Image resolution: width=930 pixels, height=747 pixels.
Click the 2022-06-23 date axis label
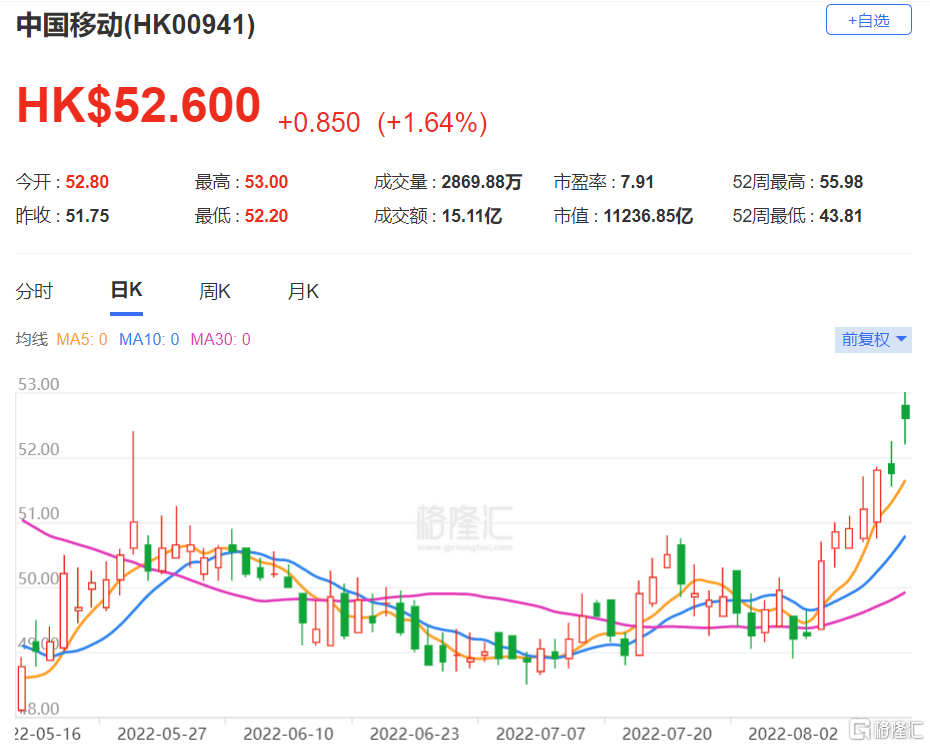415,733
